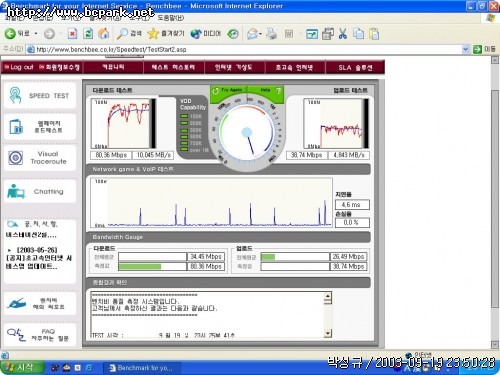Refresh the page with green arrows icon

pyautogui.click(x=88, y=33)
